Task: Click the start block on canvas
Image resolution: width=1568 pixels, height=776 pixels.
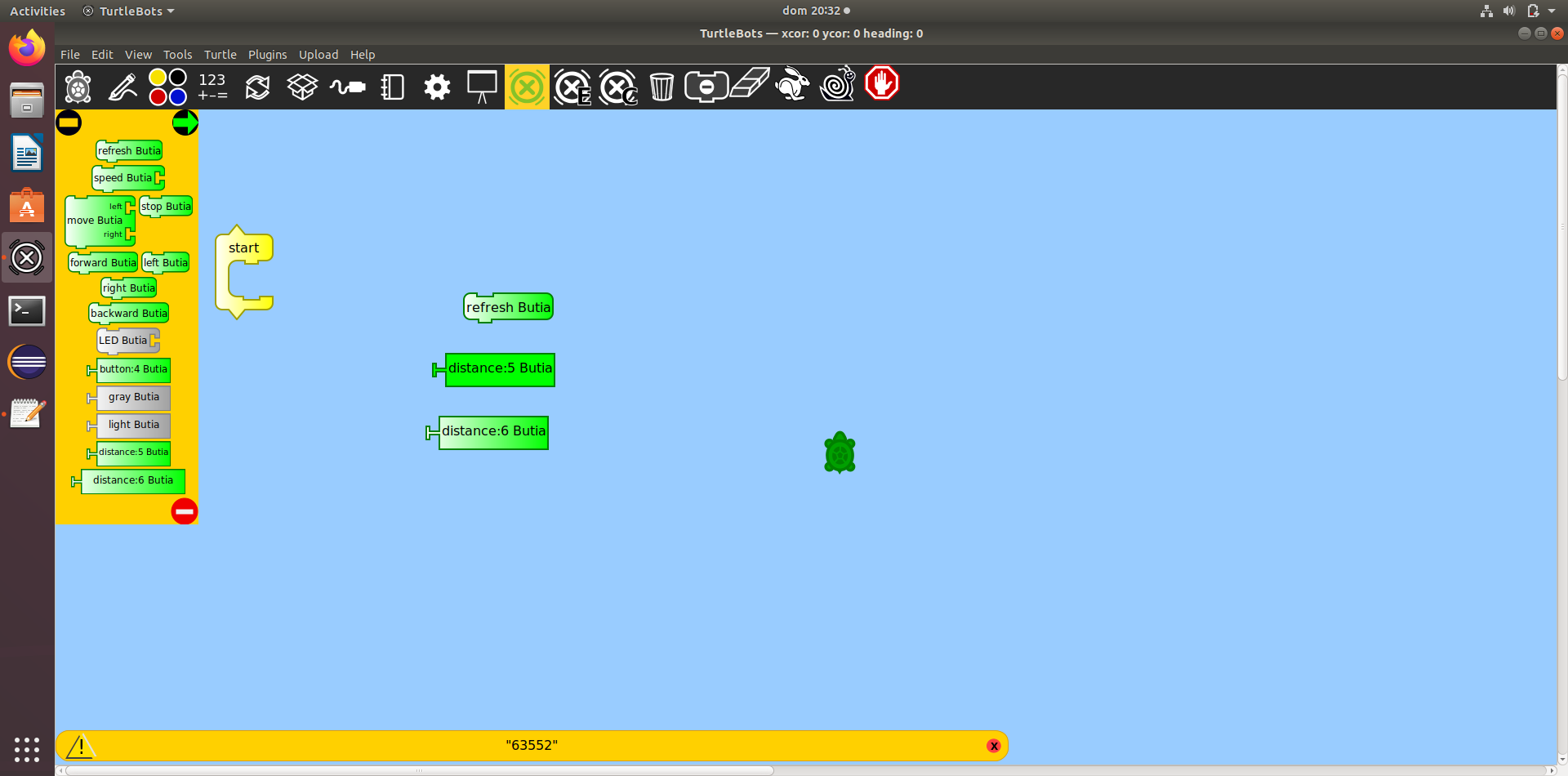Action: [243, 248]
